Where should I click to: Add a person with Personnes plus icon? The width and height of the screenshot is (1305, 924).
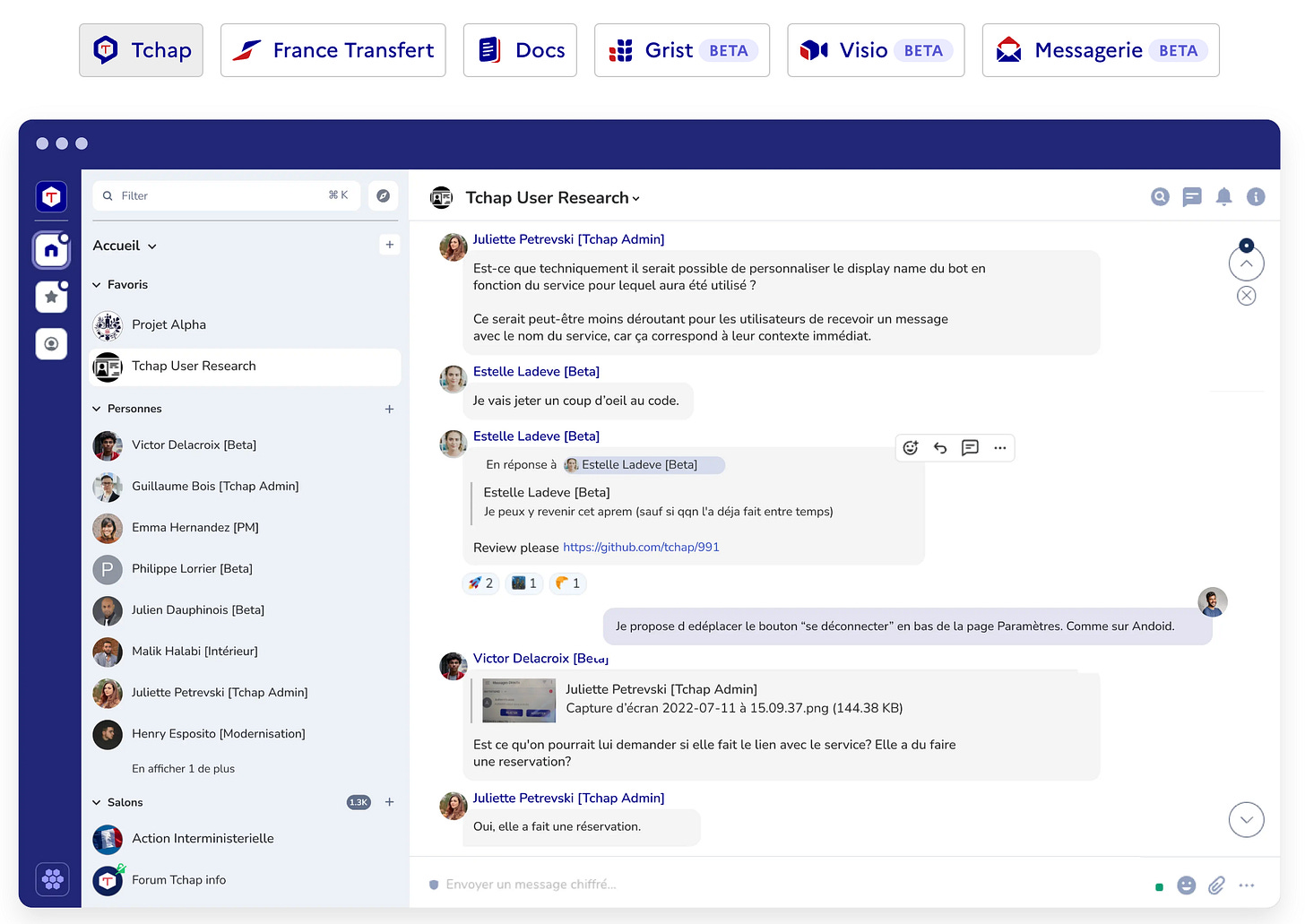click(x=390, y=409)
